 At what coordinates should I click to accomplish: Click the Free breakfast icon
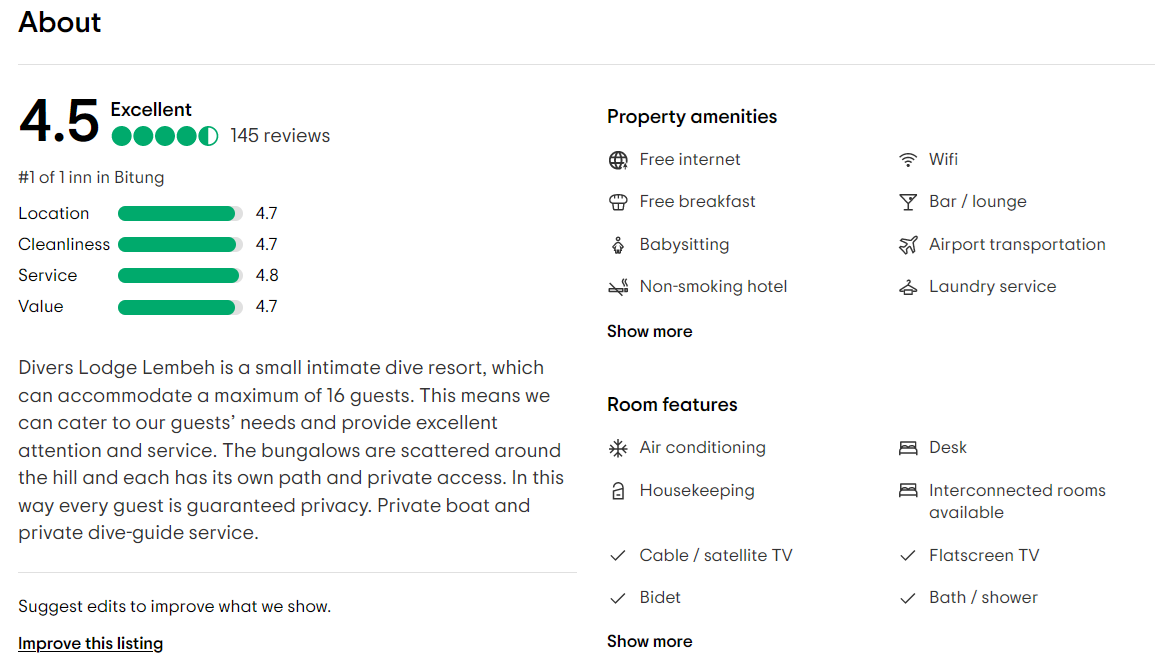618,202
